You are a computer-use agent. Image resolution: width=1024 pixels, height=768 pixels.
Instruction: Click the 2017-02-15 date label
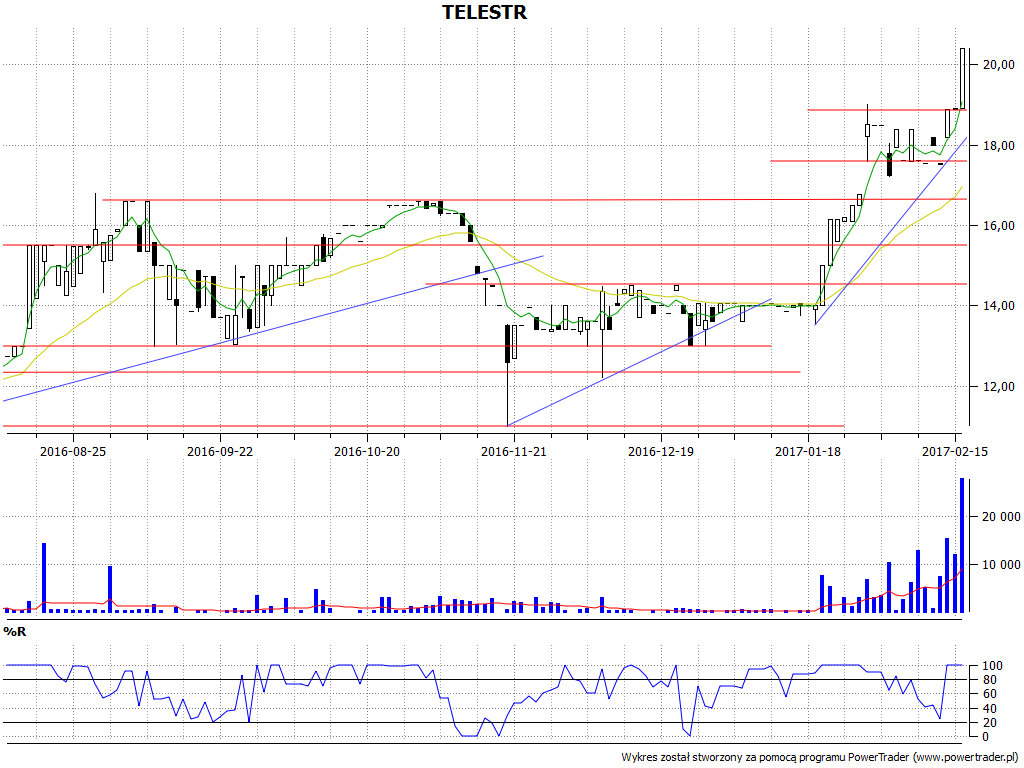coord(955,451)
